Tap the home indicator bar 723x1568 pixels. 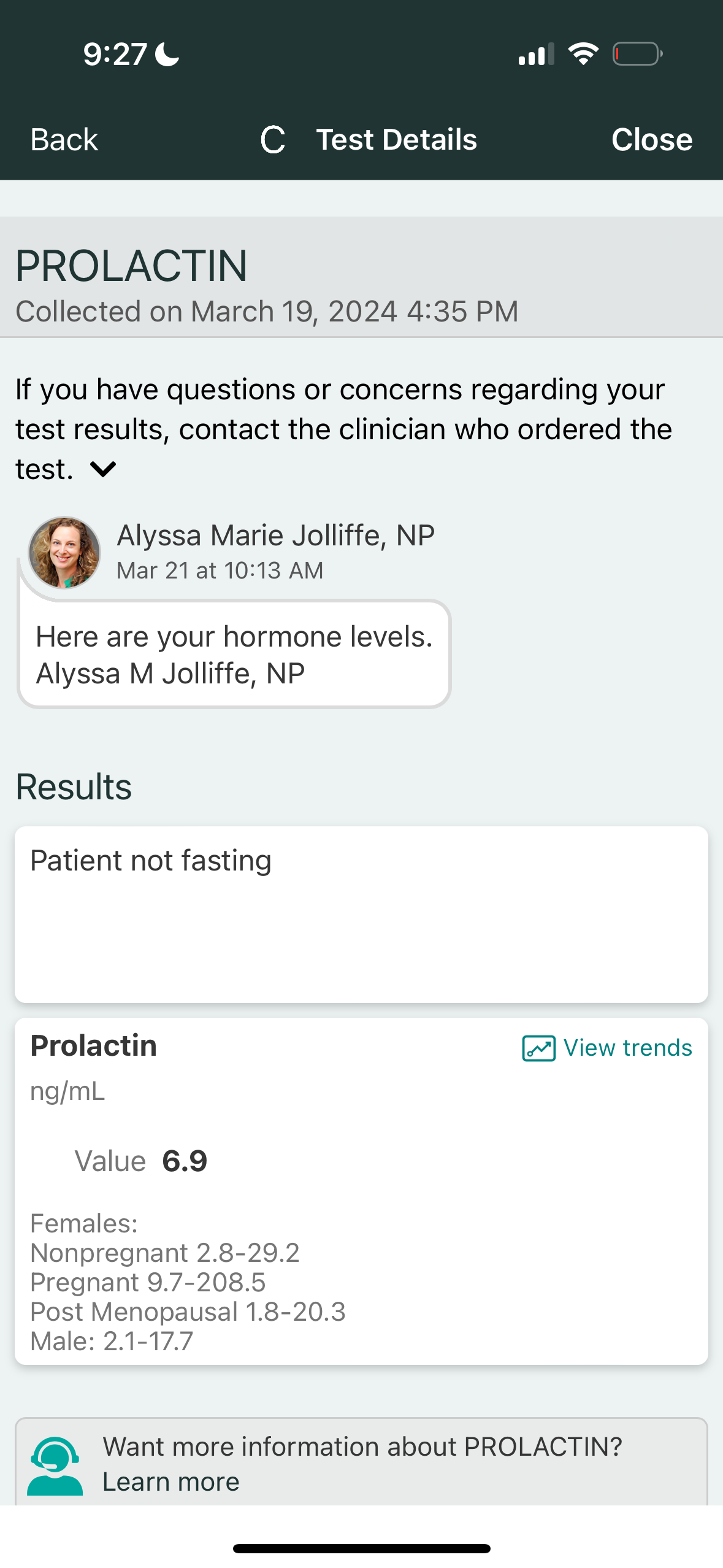point(361,1548)
